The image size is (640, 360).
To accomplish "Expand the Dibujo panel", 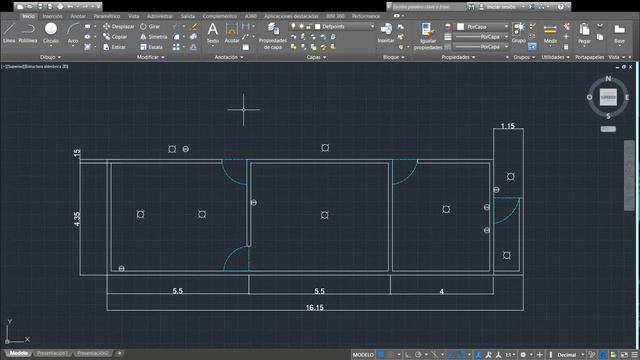I will click(x=51, y=57).
